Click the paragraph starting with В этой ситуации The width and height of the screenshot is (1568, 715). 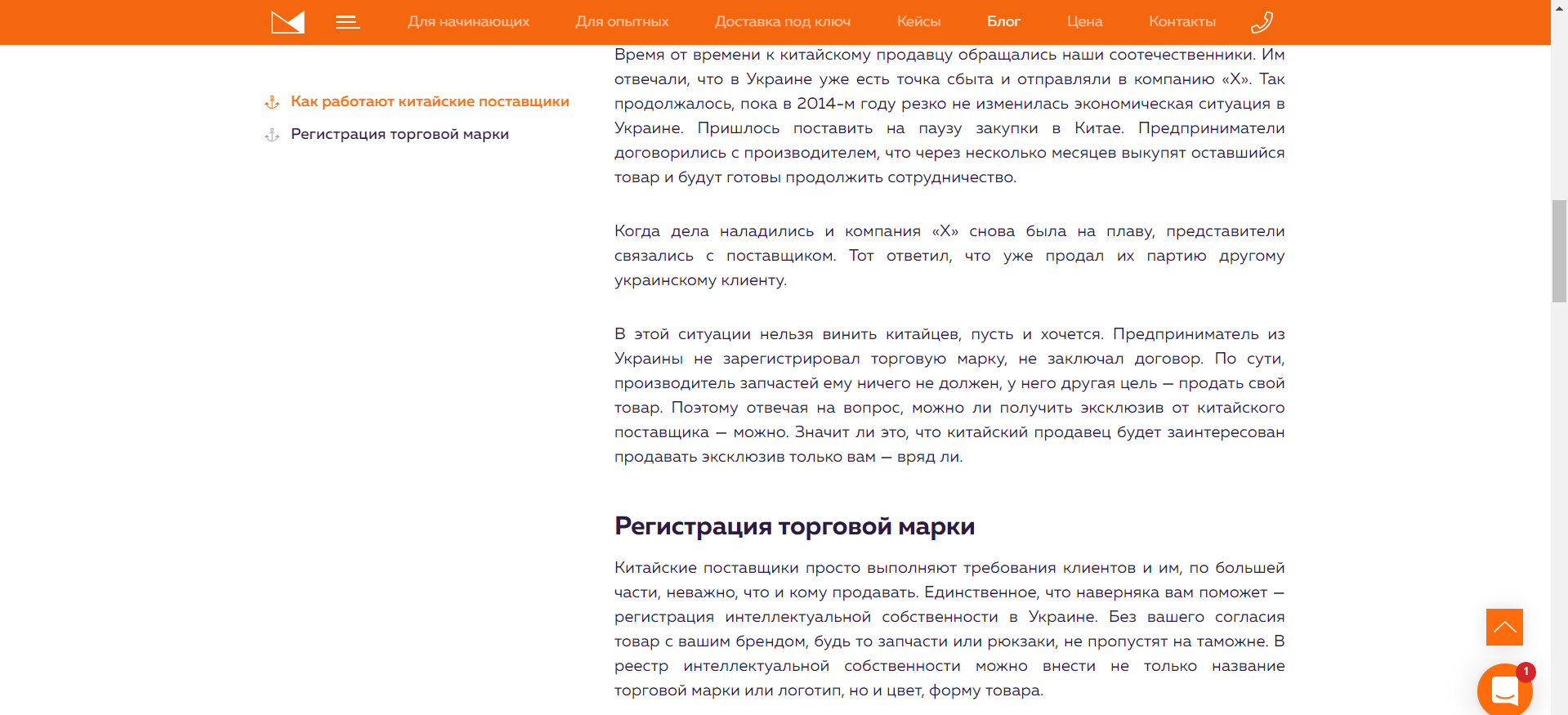pyautogui.click(x=949, y=395)
